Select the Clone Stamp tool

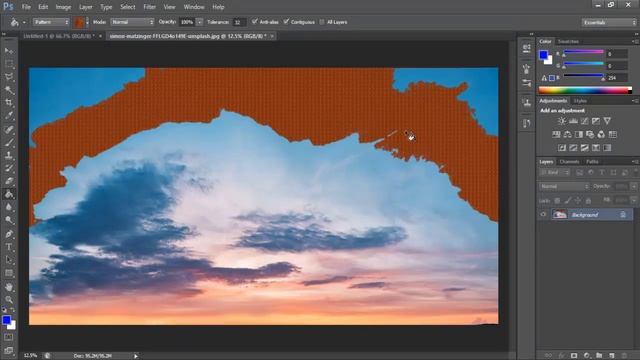[9, 156]
